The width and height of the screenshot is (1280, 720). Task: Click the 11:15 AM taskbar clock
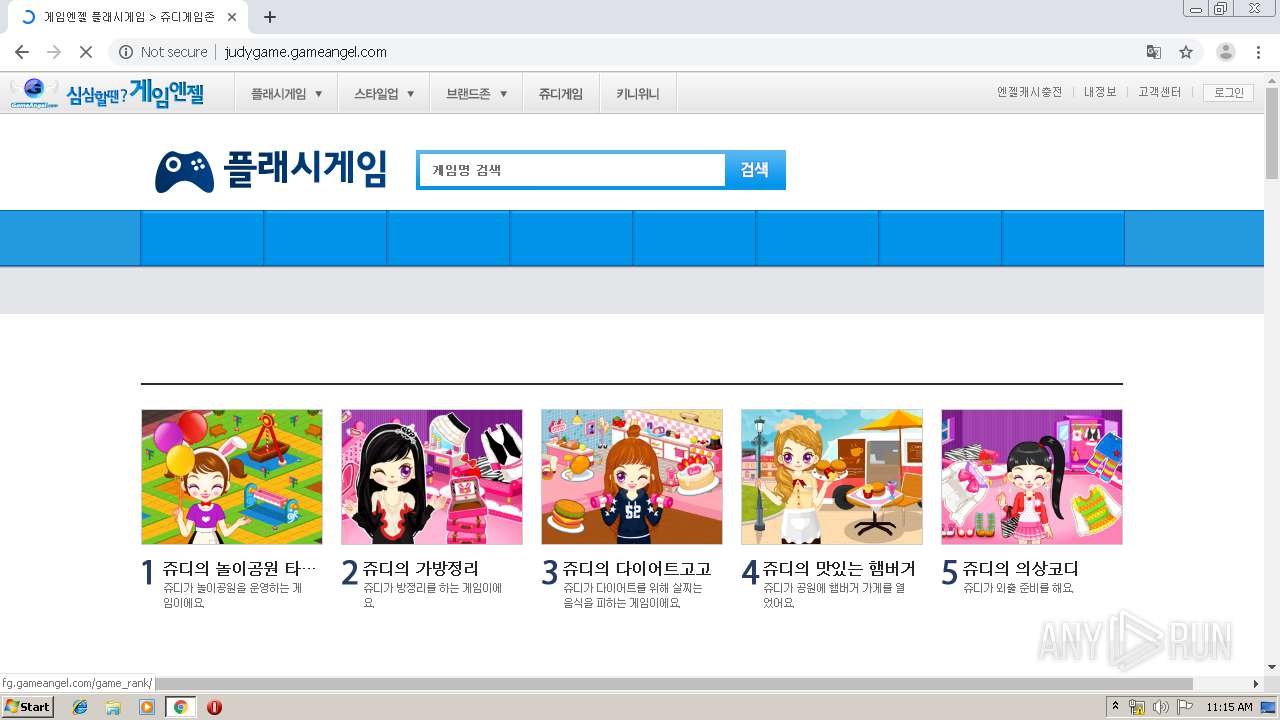point(1229,707)
